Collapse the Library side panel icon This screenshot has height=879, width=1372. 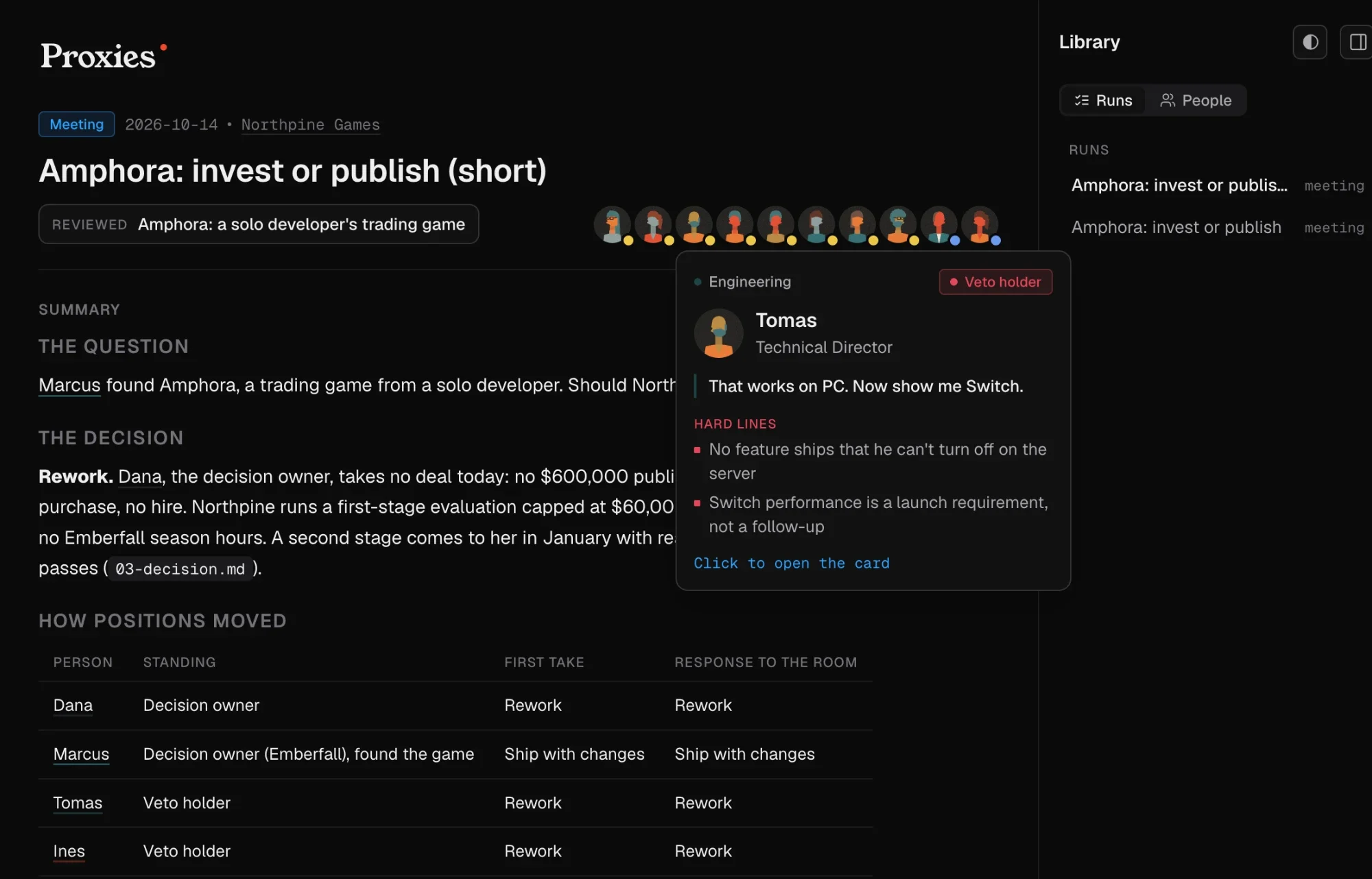point(1357,42)
